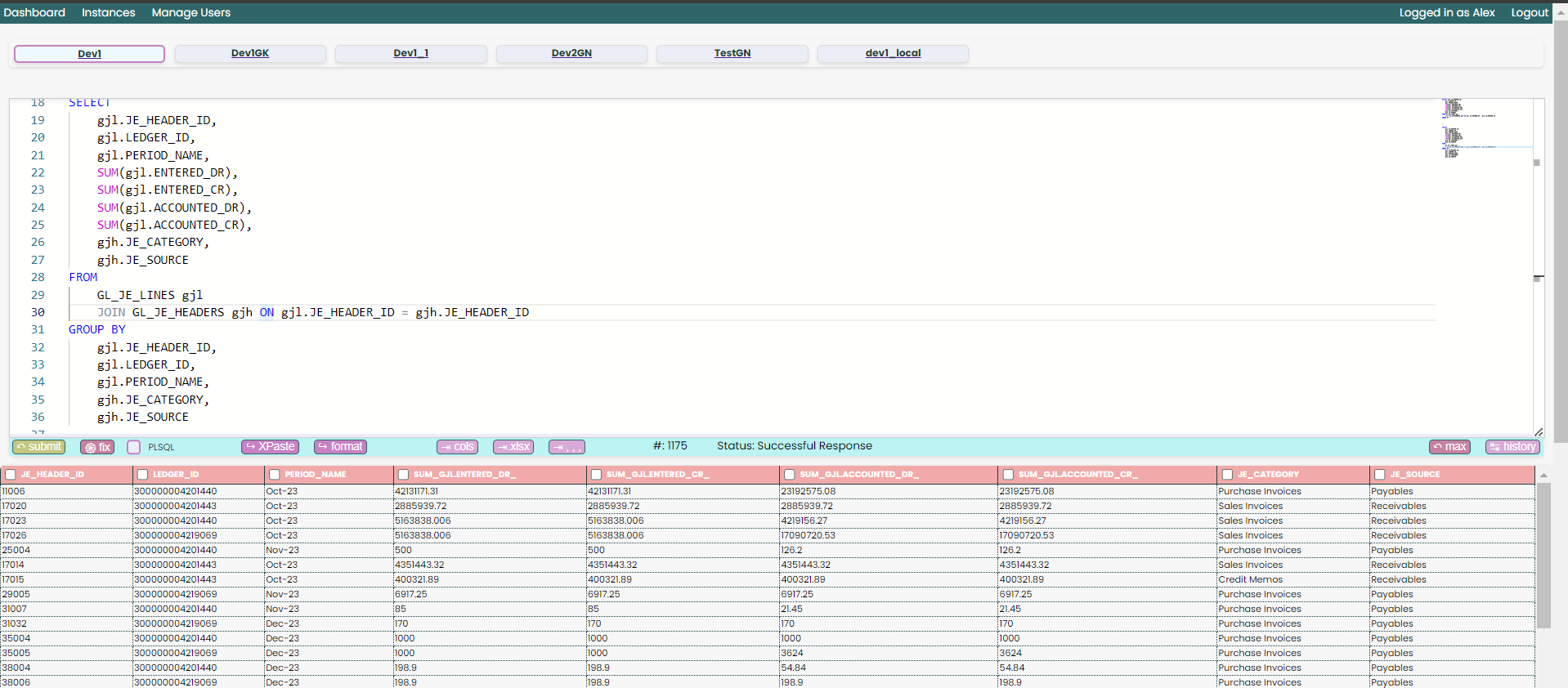Maximize results with the max button

tap(1449, 447)
